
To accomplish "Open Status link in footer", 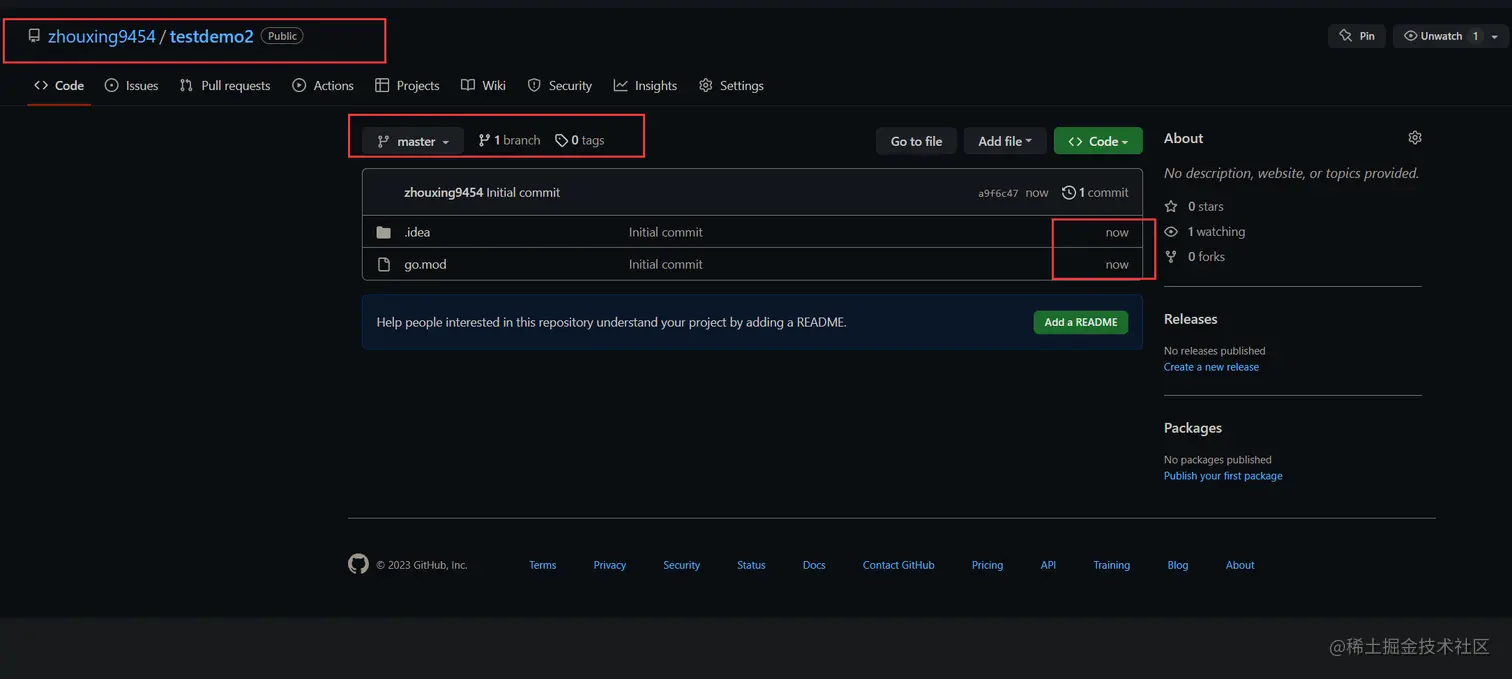I will 751,565.
